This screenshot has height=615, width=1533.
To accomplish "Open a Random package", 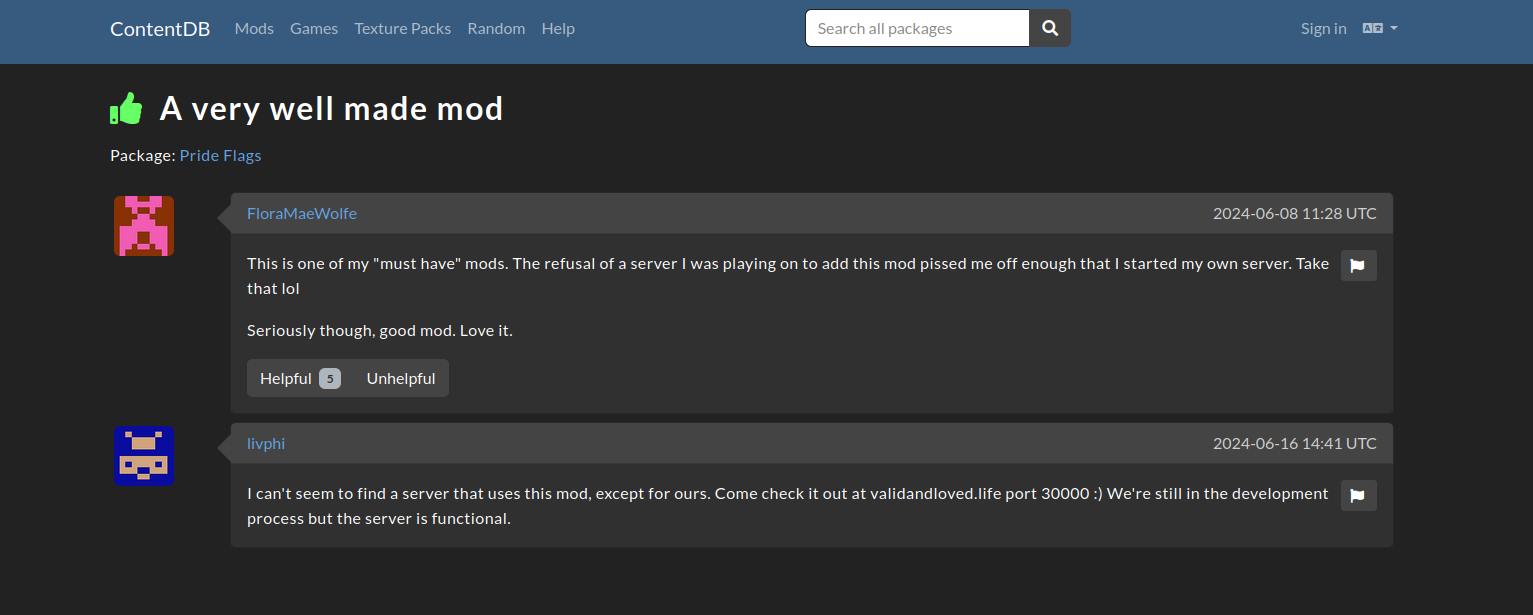I will 496,28.
